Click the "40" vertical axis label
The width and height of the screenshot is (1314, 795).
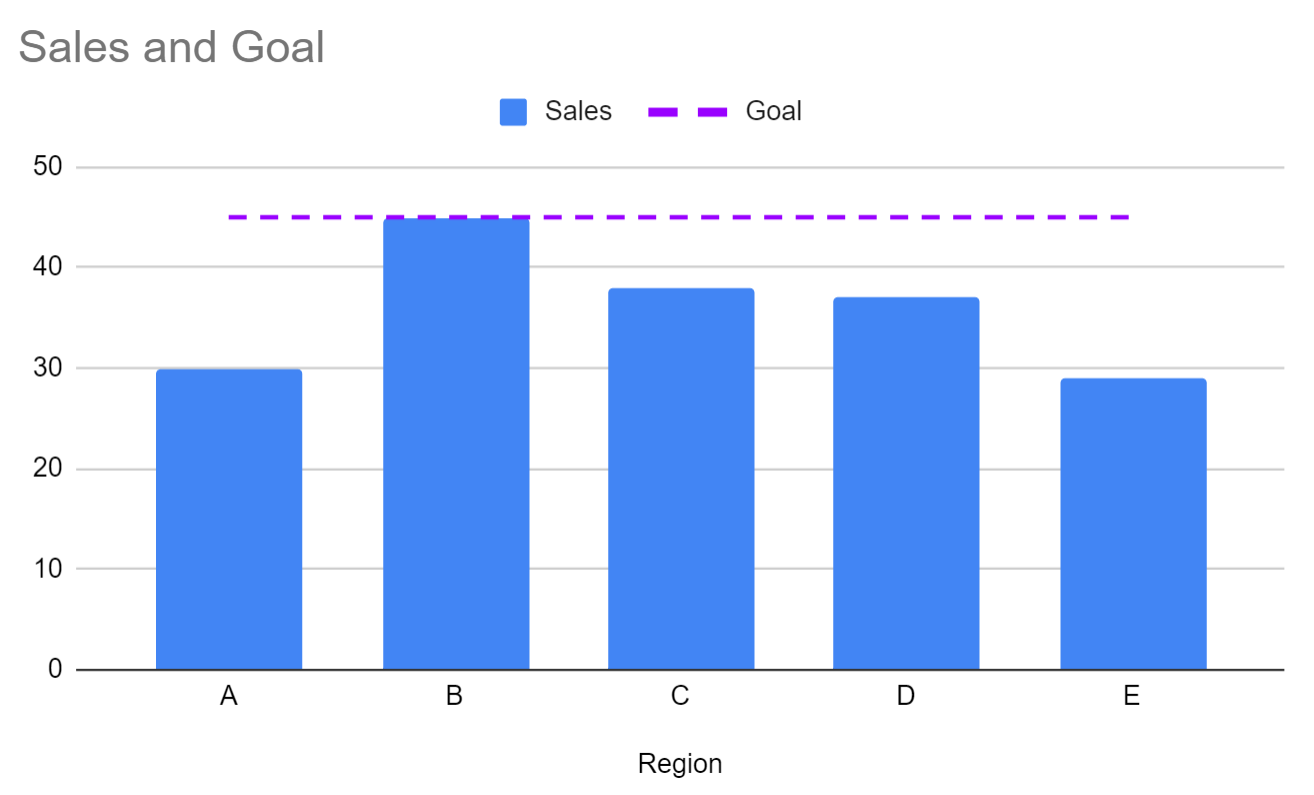(x=48, y=267)
